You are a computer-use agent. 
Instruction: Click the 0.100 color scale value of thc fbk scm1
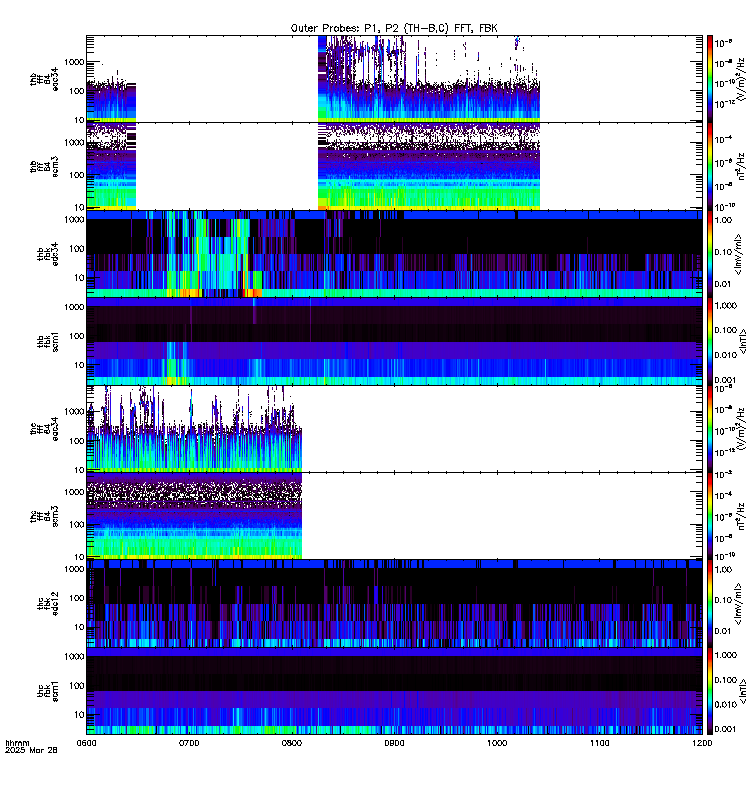click(x=726, y=680)
